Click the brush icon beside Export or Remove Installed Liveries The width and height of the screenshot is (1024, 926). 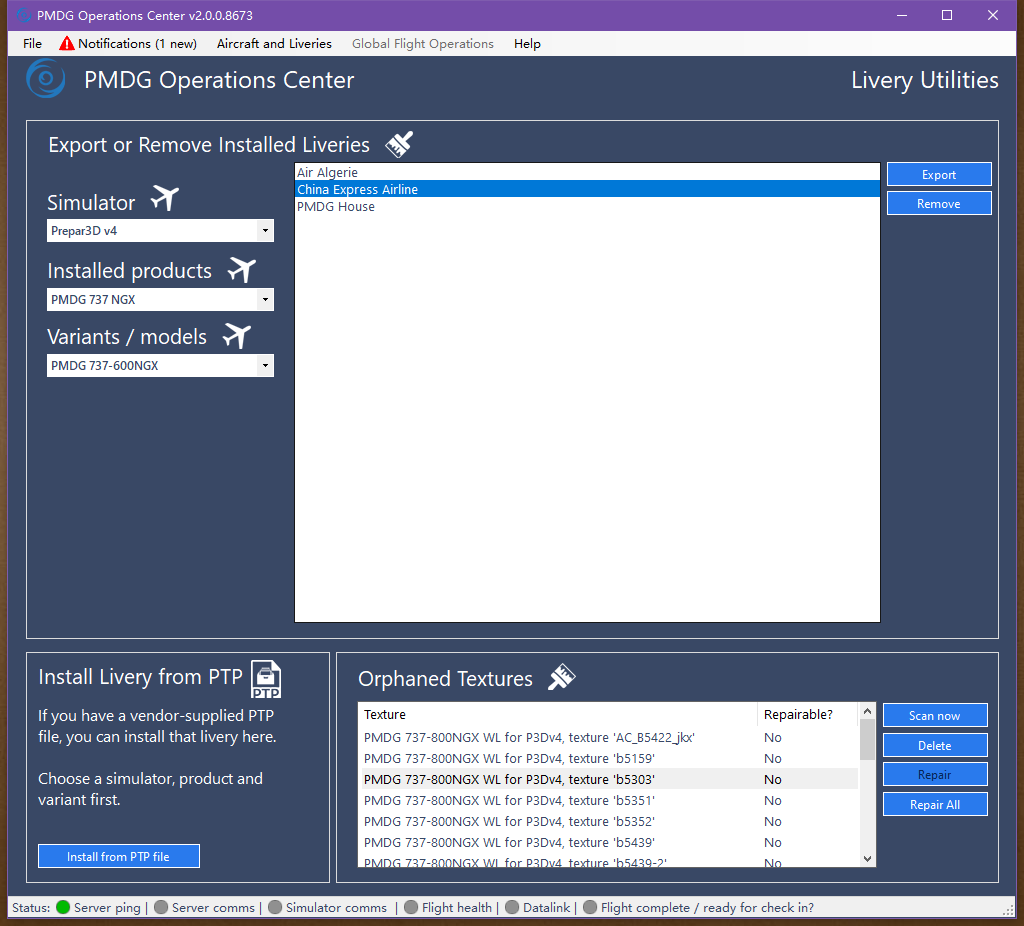tap(399, 144)
